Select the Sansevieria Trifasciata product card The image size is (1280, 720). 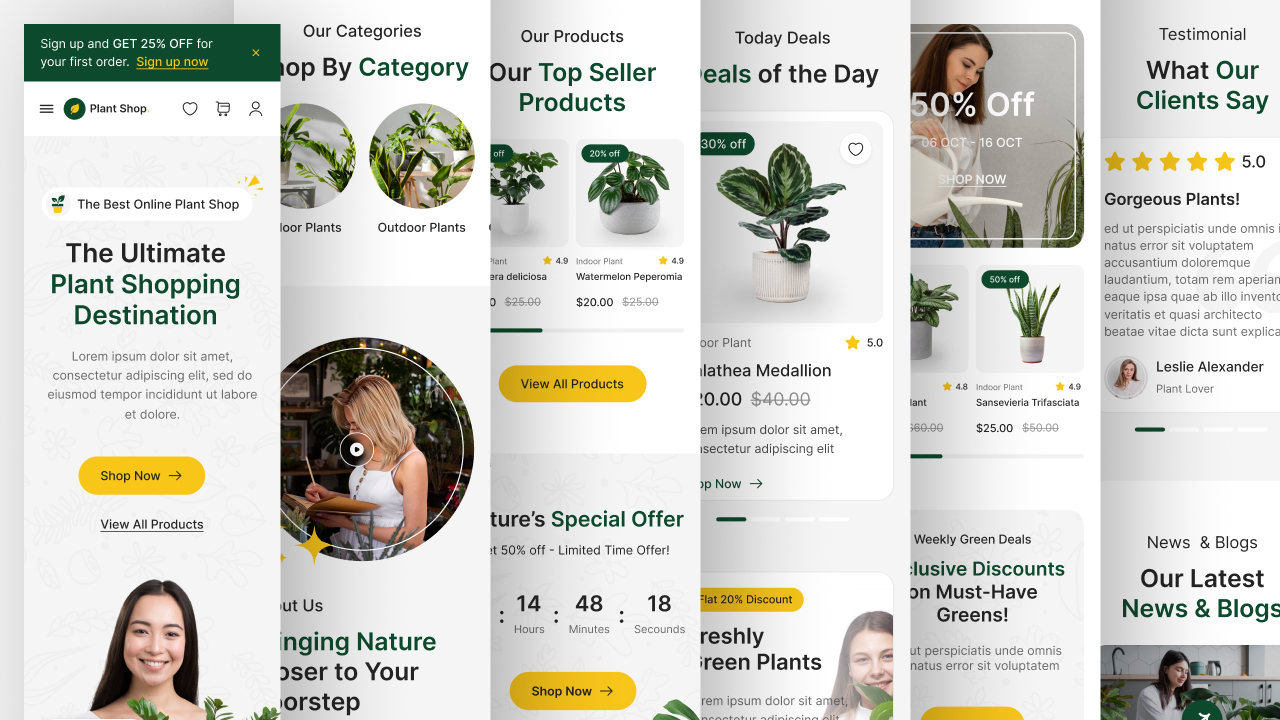[1030, 352]
